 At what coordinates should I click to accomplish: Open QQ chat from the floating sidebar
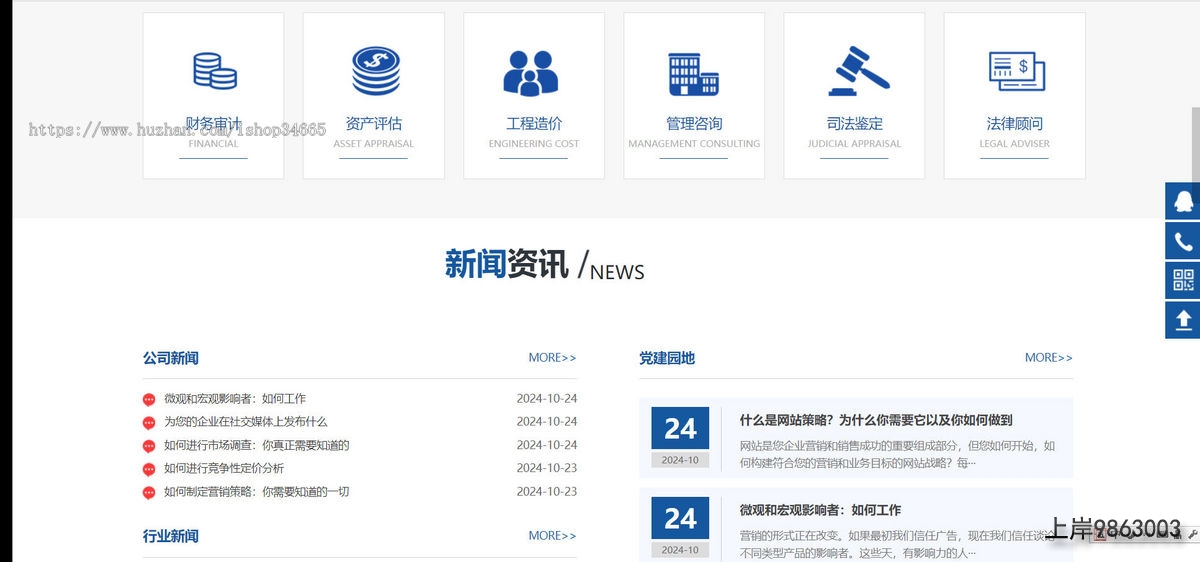pos(1183,201)
